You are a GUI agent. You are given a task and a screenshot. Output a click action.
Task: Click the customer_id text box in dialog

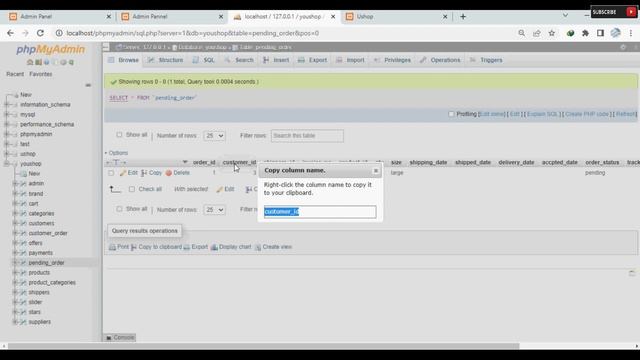point(320,212)
